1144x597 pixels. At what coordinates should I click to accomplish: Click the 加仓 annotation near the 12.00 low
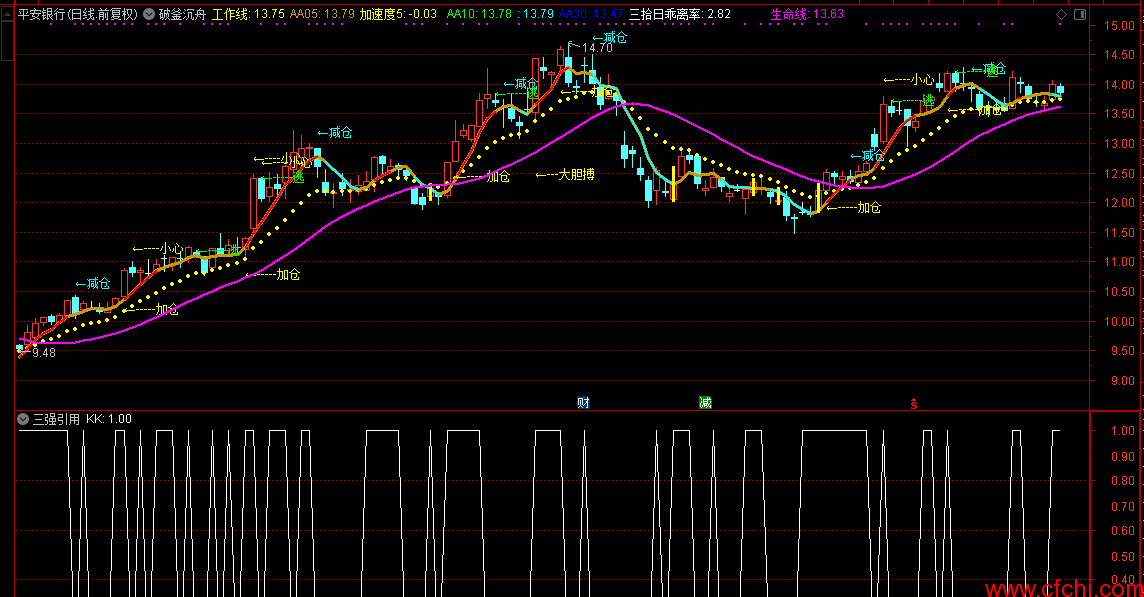pyautogui.click(x=854, y=208)
